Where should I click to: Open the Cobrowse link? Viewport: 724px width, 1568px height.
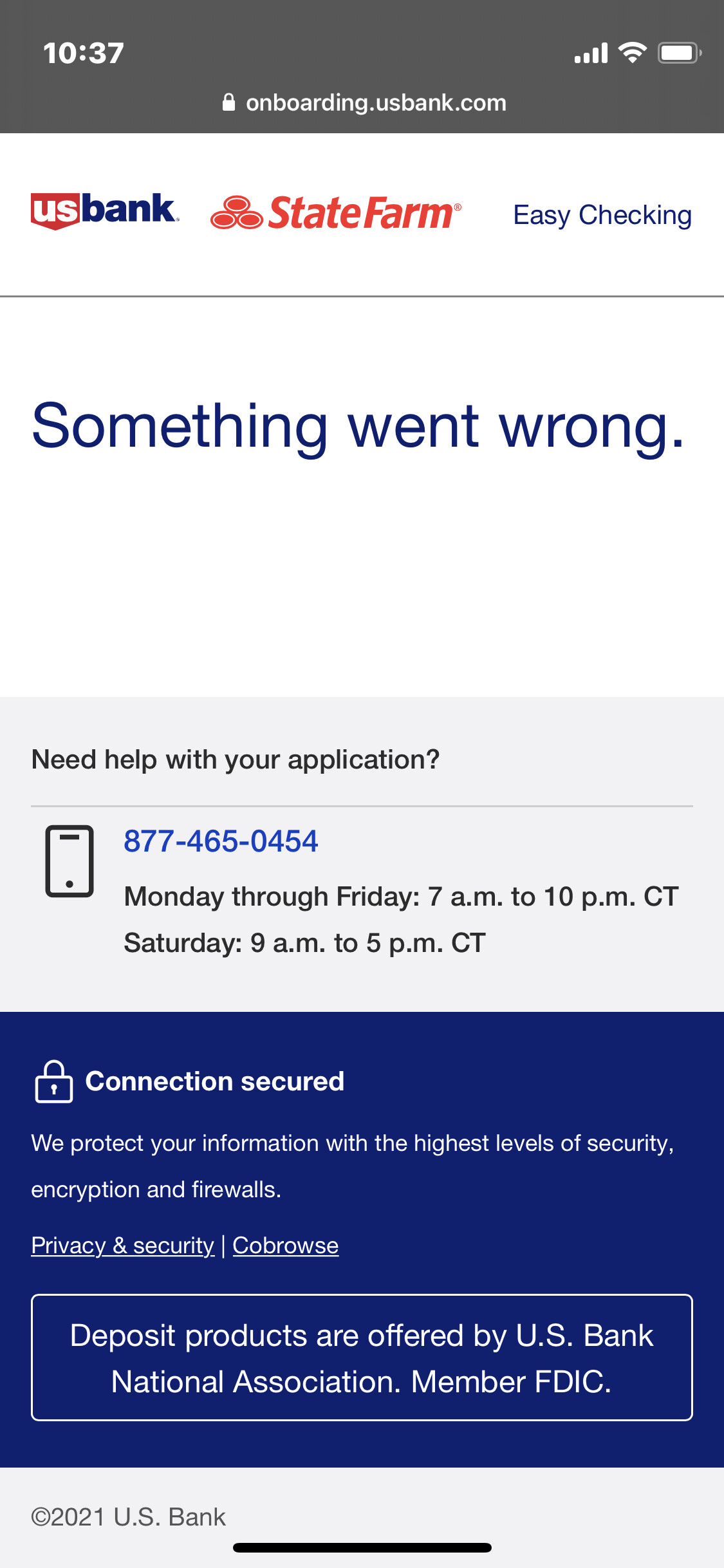tap(285, 1246)
